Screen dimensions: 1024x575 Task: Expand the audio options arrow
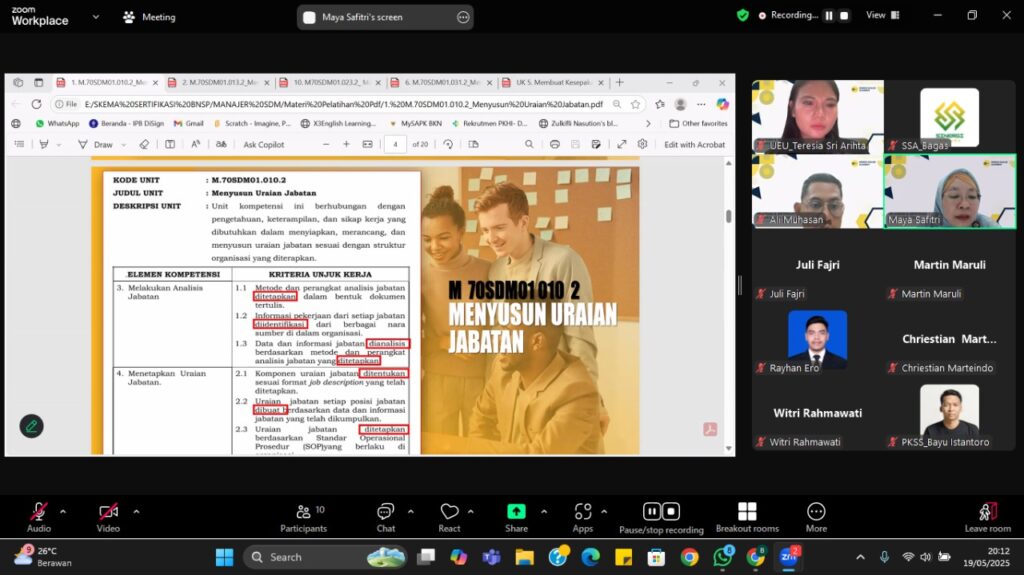click(x=63, y=511)
